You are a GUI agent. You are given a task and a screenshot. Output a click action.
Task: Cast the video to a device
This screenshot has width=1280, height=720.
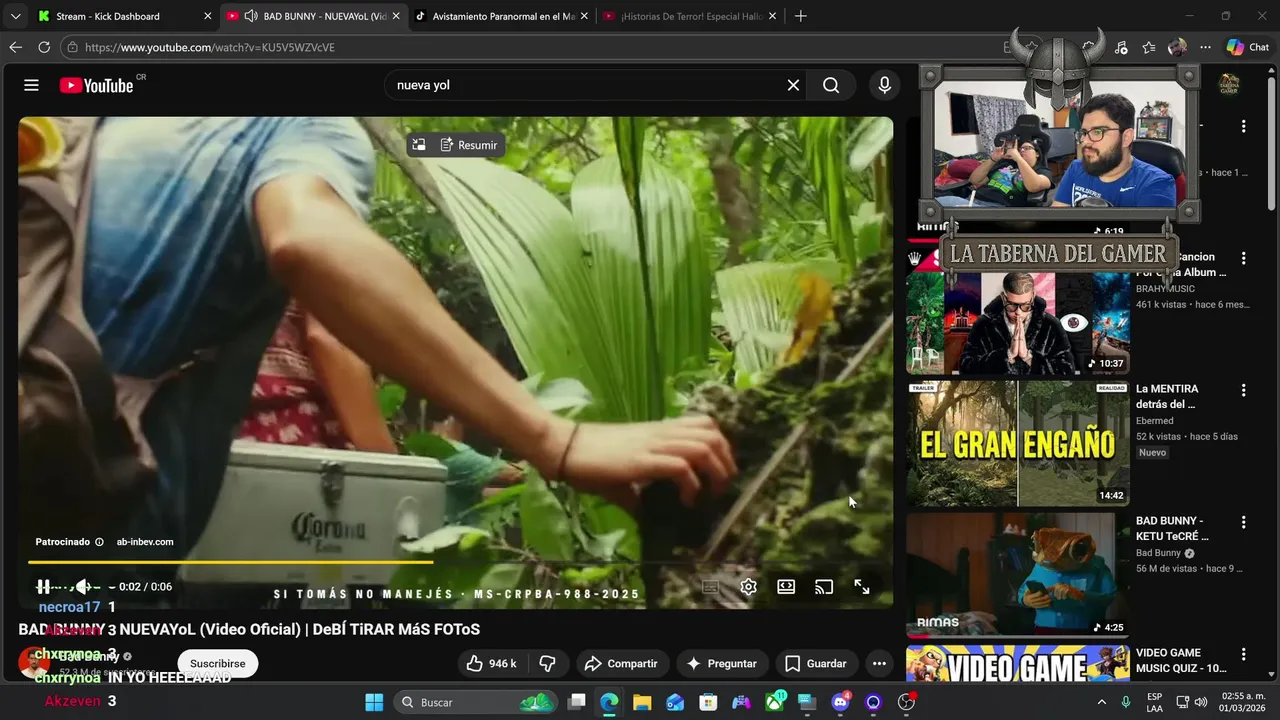[824, 587]
